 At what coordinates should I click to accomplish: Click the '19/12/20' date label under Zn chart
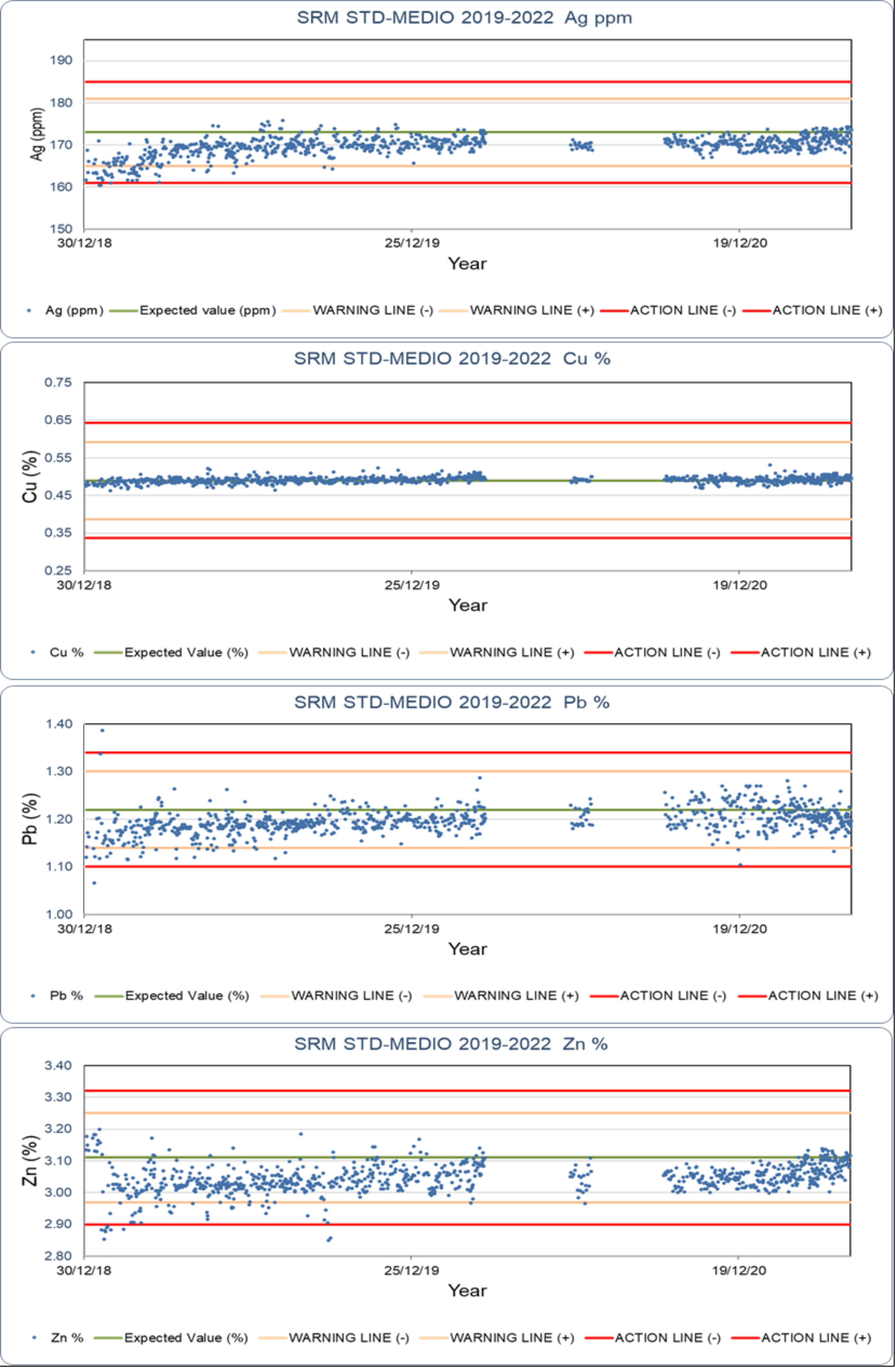point(739,1270)
